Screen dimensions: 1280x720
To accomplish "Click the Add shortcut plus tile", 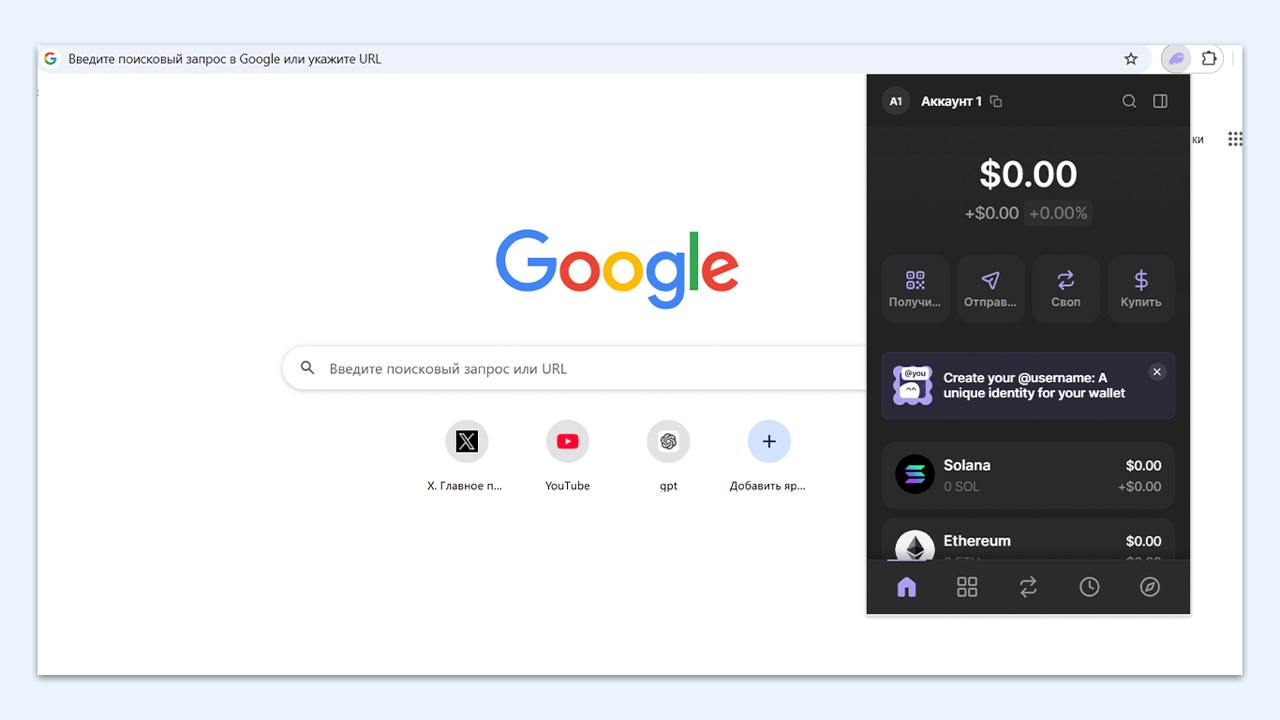I will tap(768, 457).
